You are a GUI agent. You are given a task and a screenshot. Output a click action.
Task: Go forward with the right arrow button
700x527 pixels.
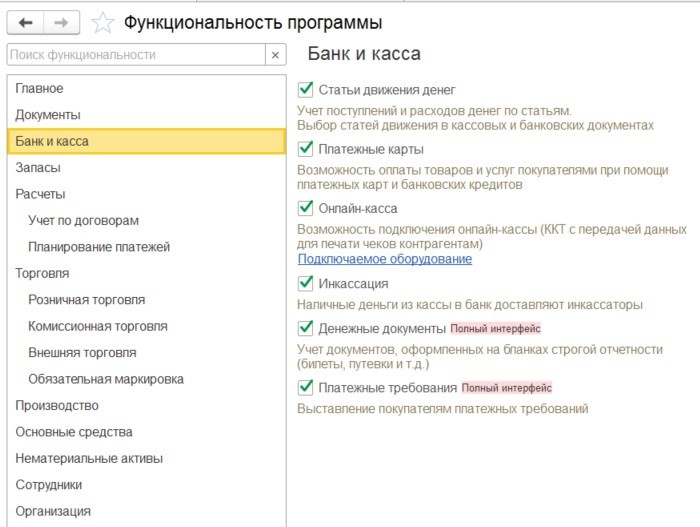62,22
